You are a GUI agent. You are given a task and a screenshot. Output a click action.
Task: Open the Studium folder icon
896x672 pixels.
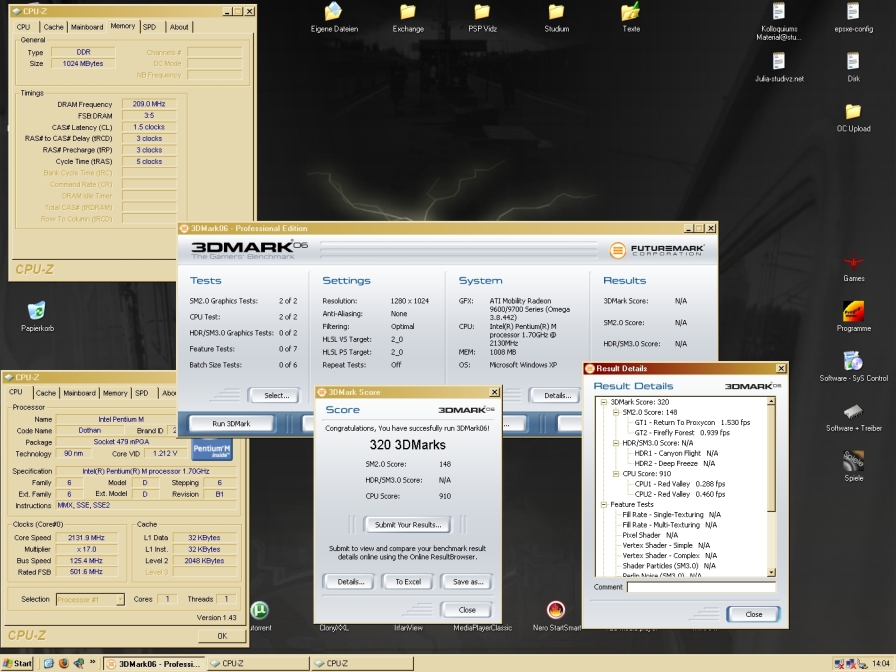coord(557,17)
